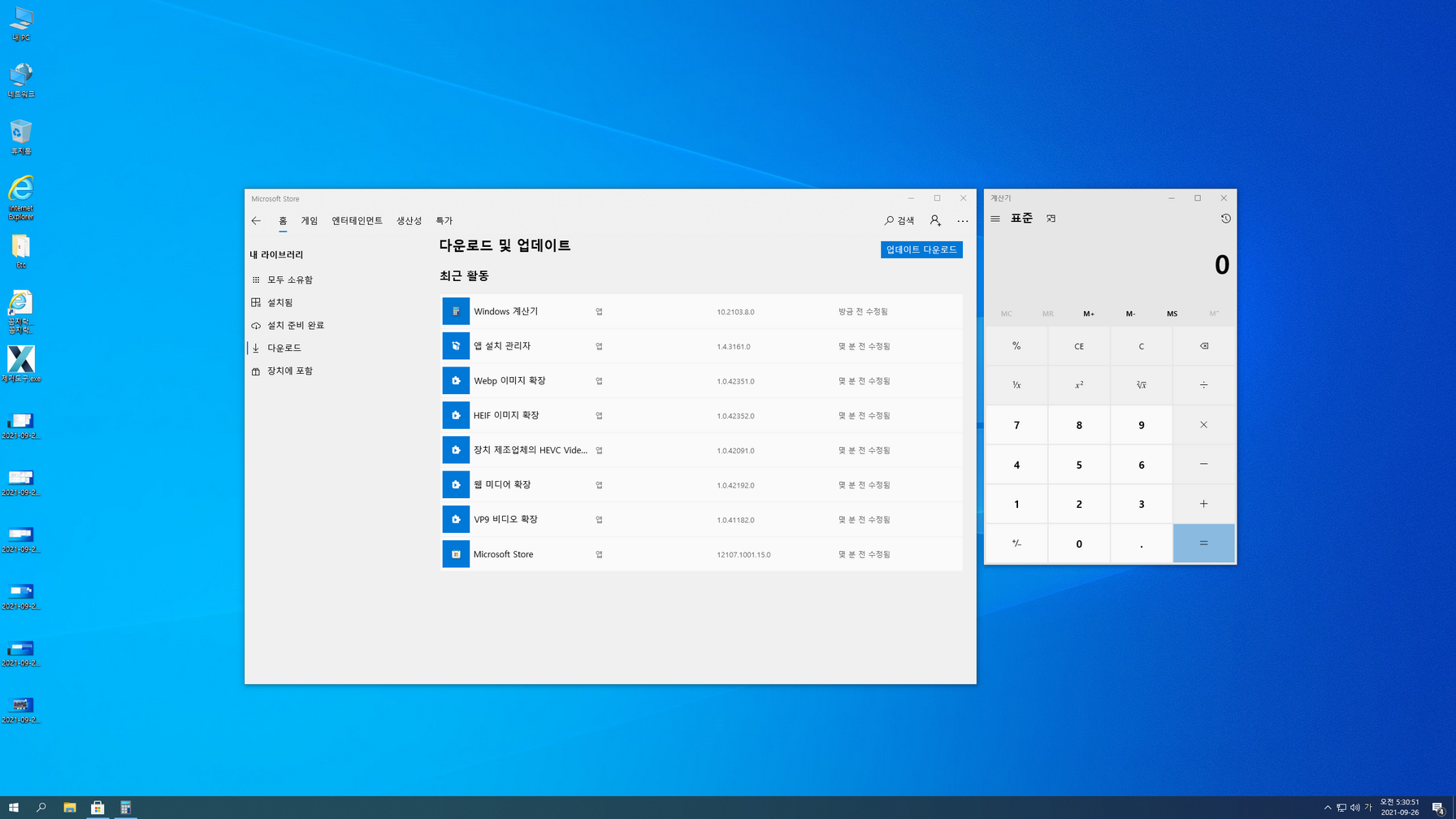Click version 12107.1001.15.0 in Microsoft Store row

(743, 555)
